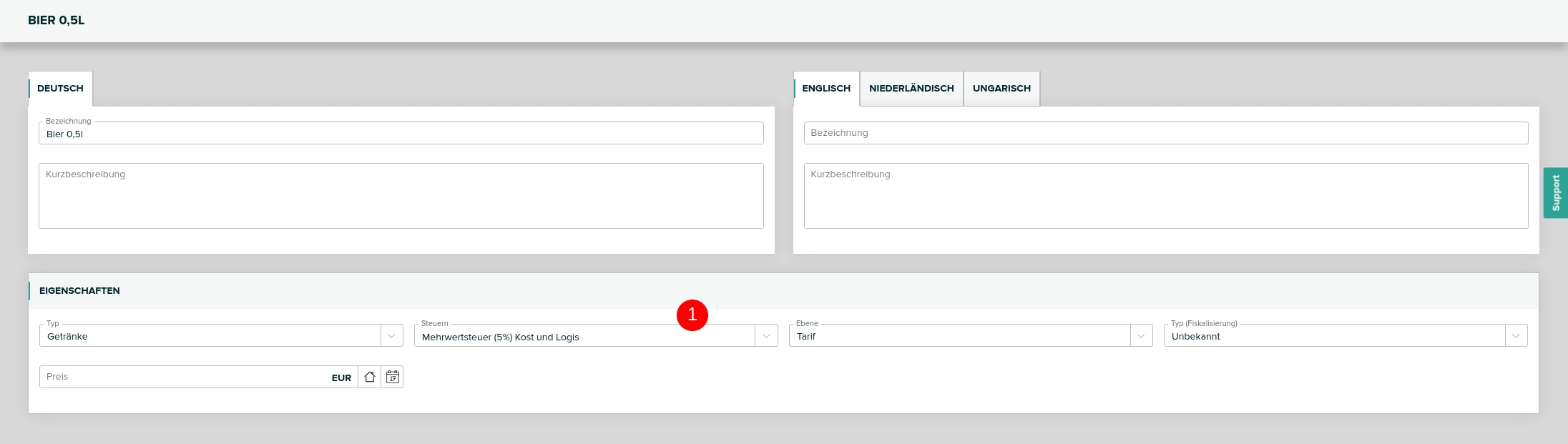1568x444 pixels.
Task: Expand the Typ (Fiskalisierung) dropdown showing Unbekannt
Action: (1334, 336)
